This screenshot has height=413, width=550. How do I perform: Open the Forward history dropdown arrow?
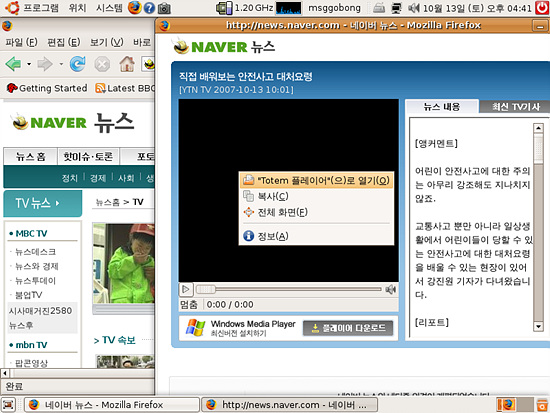click(61, 64)
